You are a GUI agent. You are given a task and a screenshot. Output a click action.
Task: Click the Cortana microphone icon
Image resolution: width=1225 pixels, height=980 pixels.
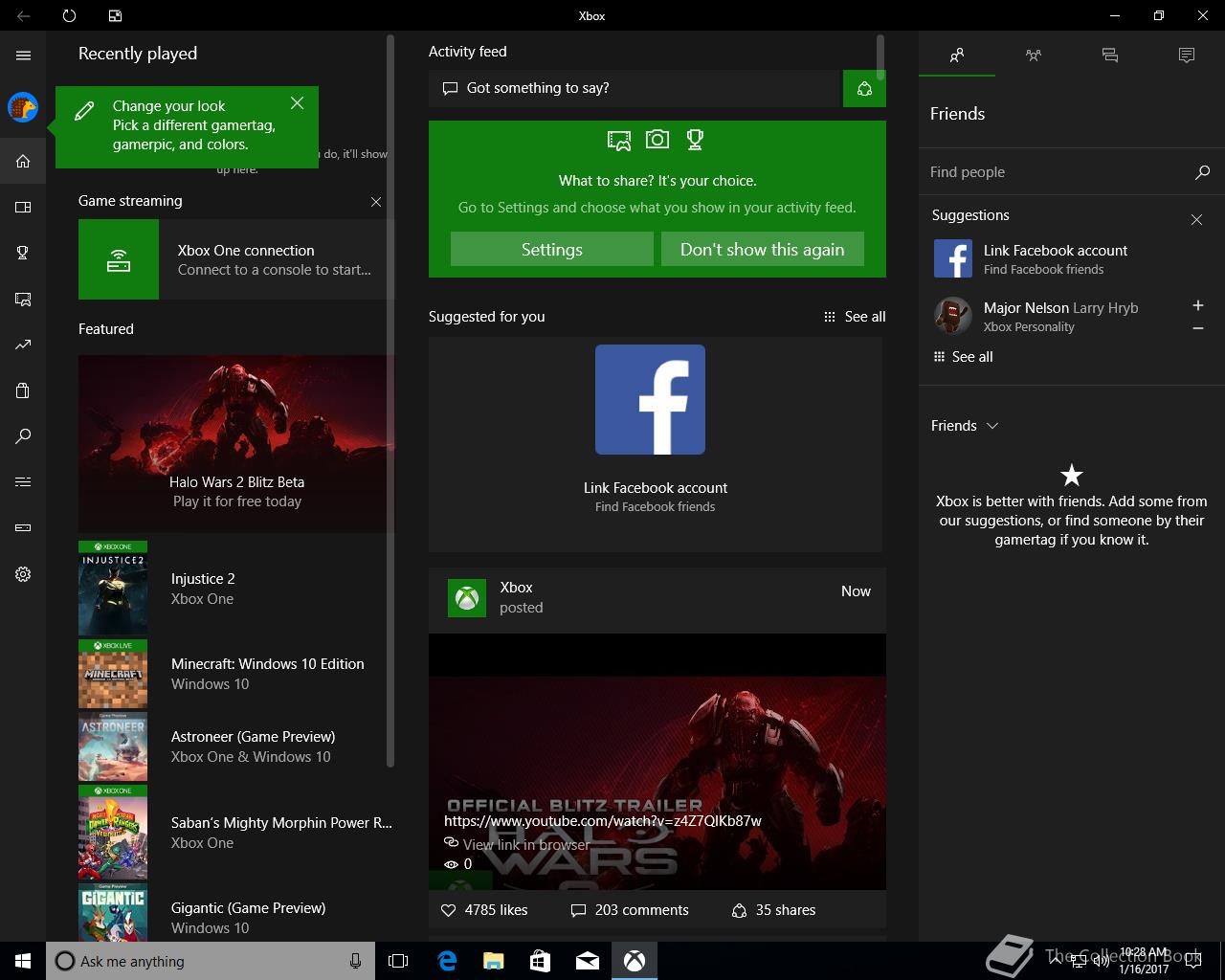[355, 961]
